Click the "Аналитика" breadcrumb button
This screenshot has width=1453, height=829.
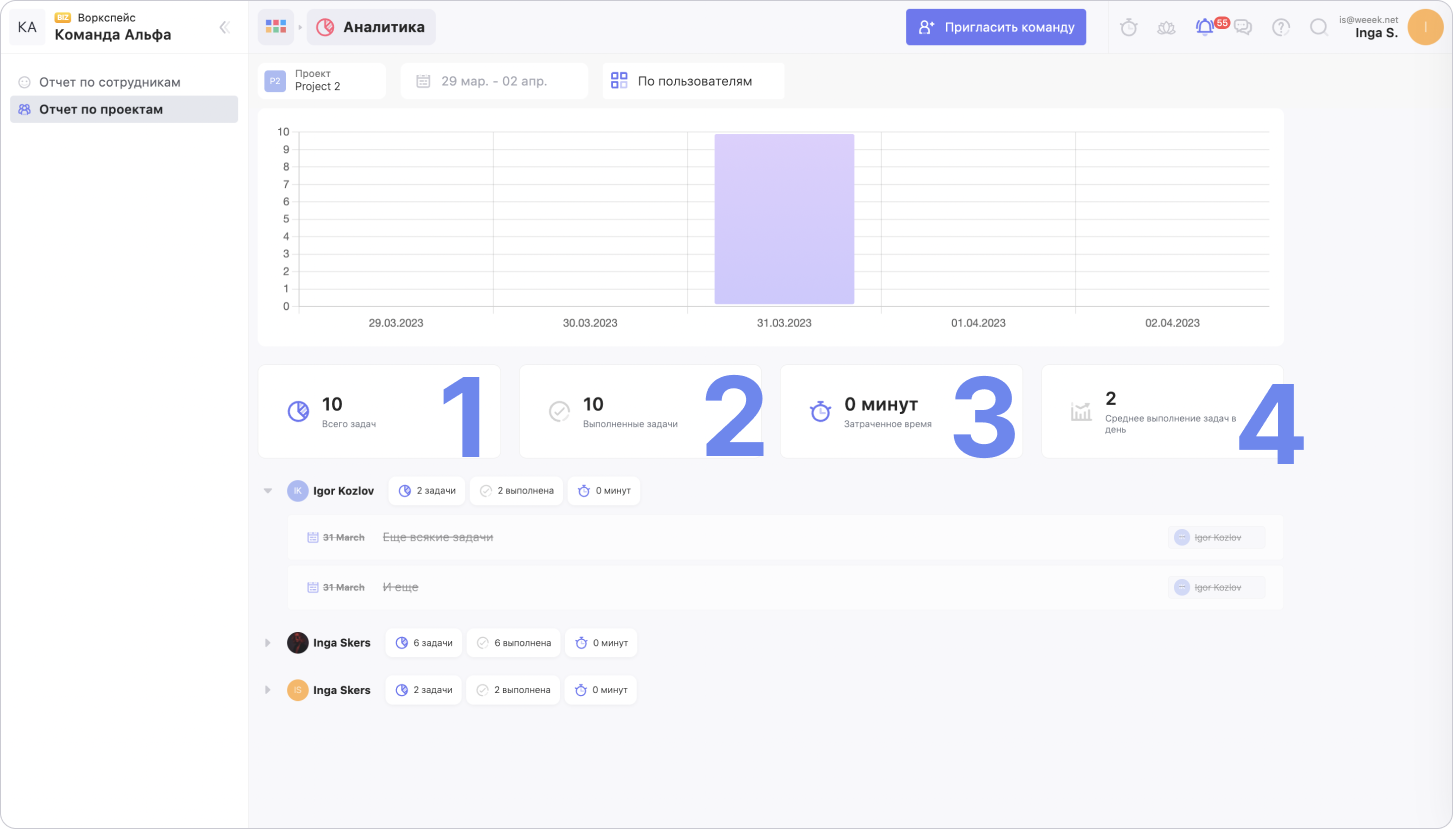coord(371,27)
